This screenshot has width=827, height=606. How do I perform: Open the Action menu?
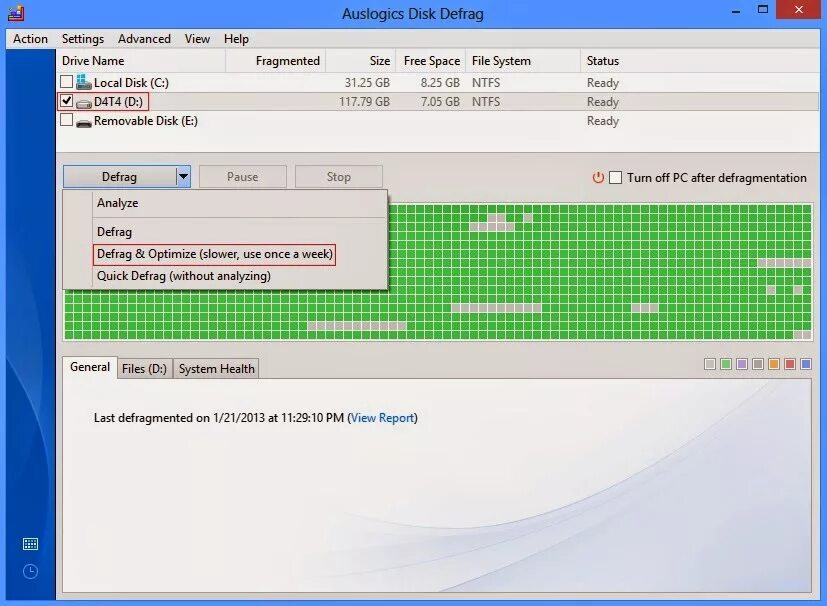pos(30,39)
